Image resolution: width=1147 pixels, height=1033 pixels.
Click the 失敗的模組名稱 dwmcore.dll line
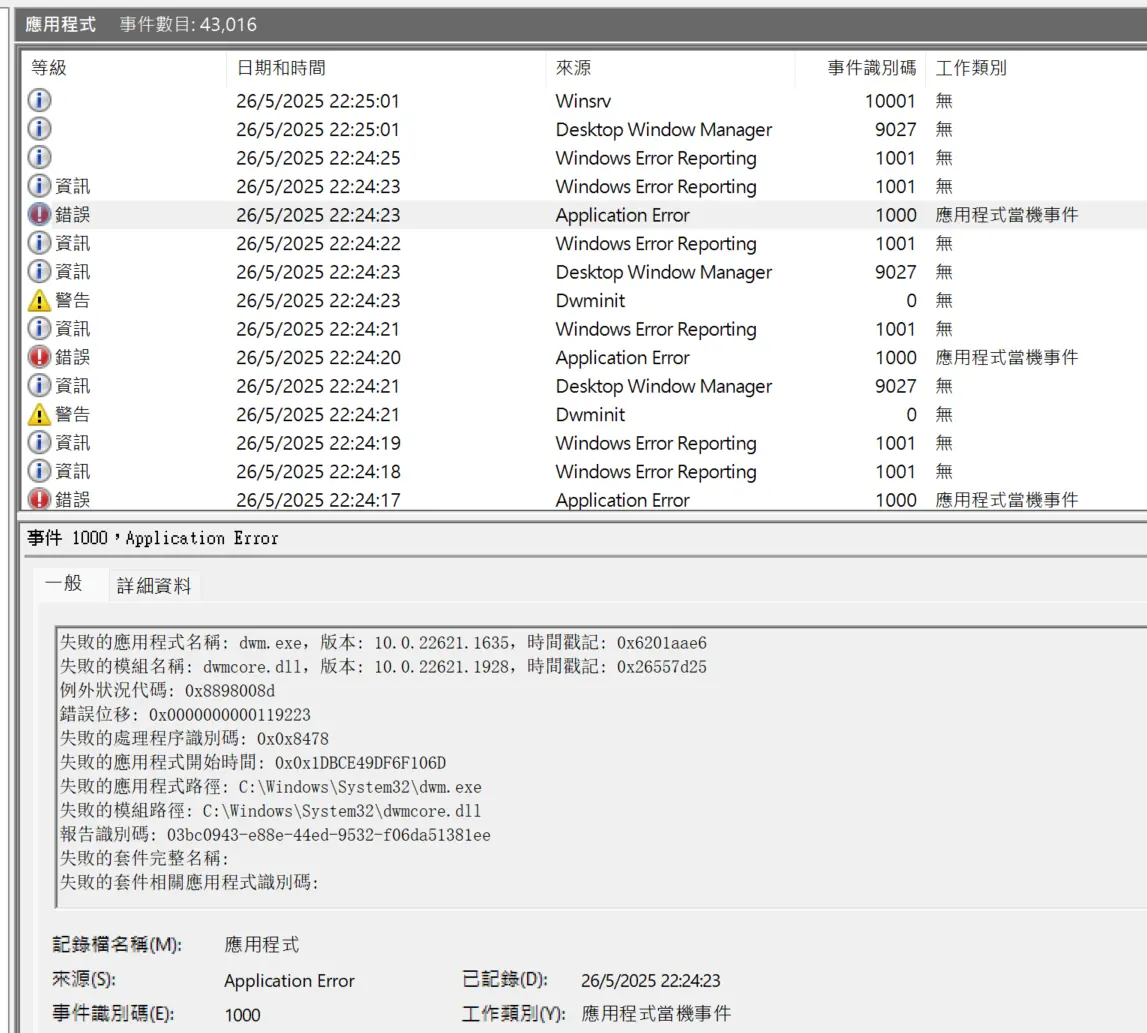383,667
